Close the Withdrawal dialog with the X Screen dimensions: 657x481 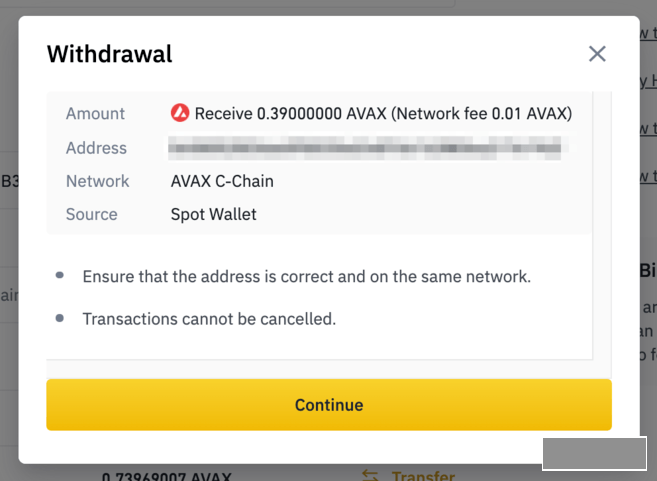[x=597, y=54]
